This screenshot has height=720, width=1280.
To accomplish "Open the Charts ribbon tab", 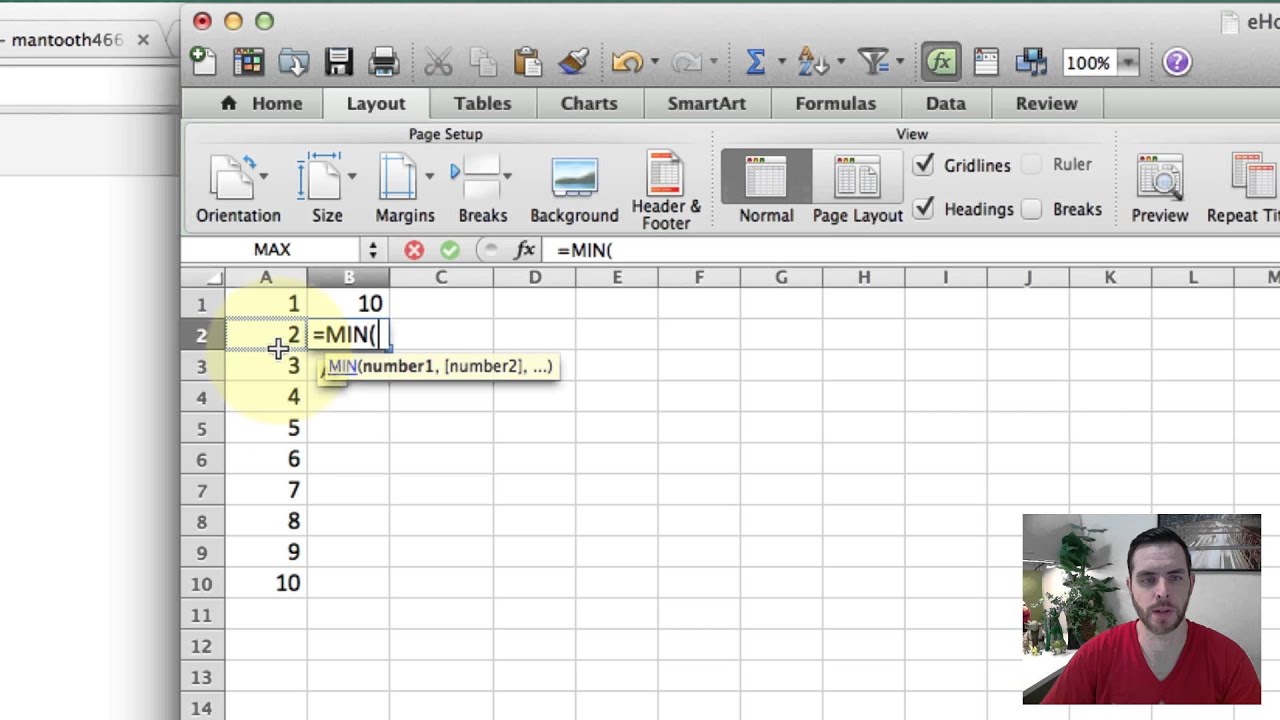I will (589, 103).
